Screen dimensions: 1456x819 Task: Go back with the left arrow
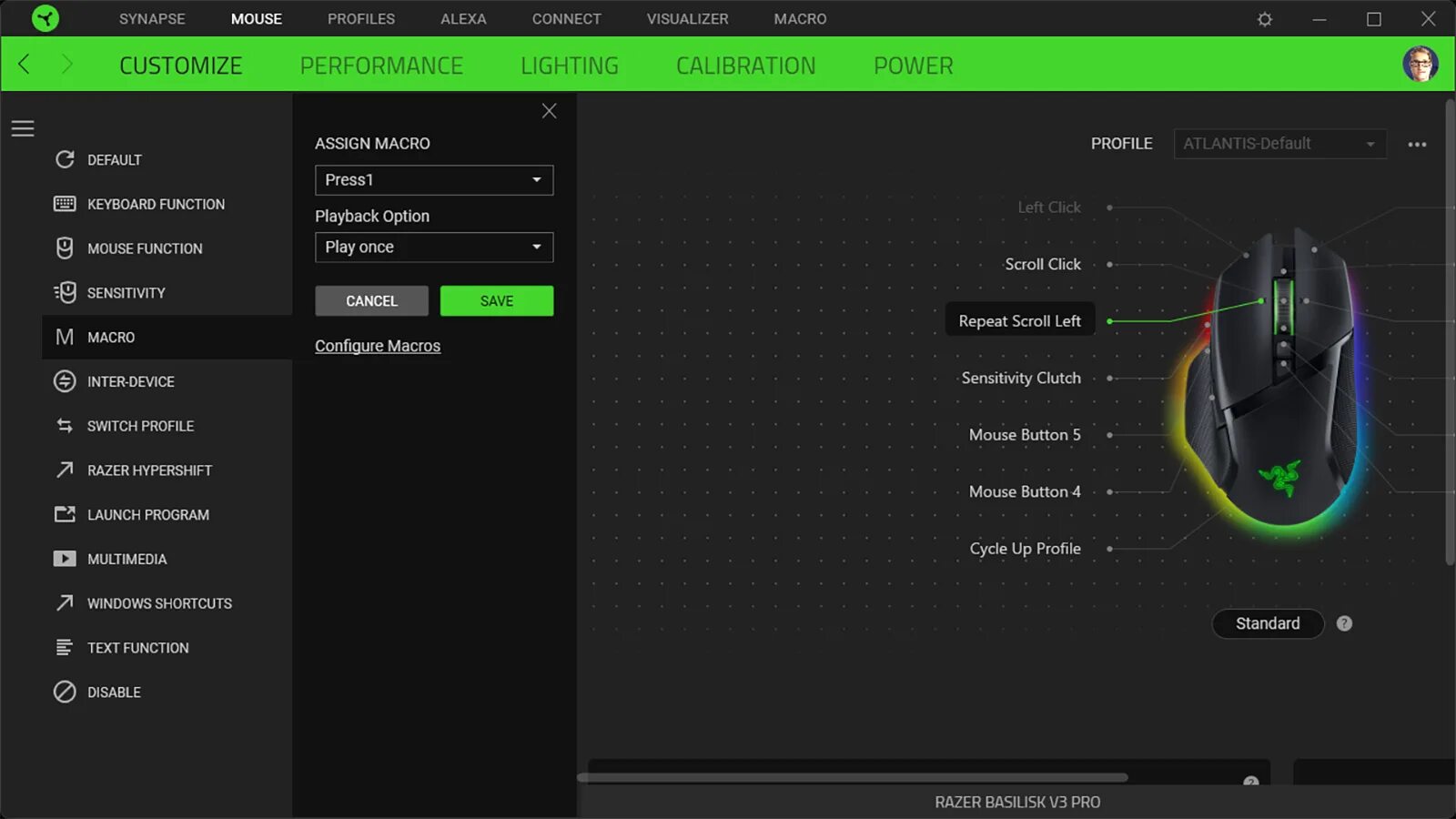(25, 64)
